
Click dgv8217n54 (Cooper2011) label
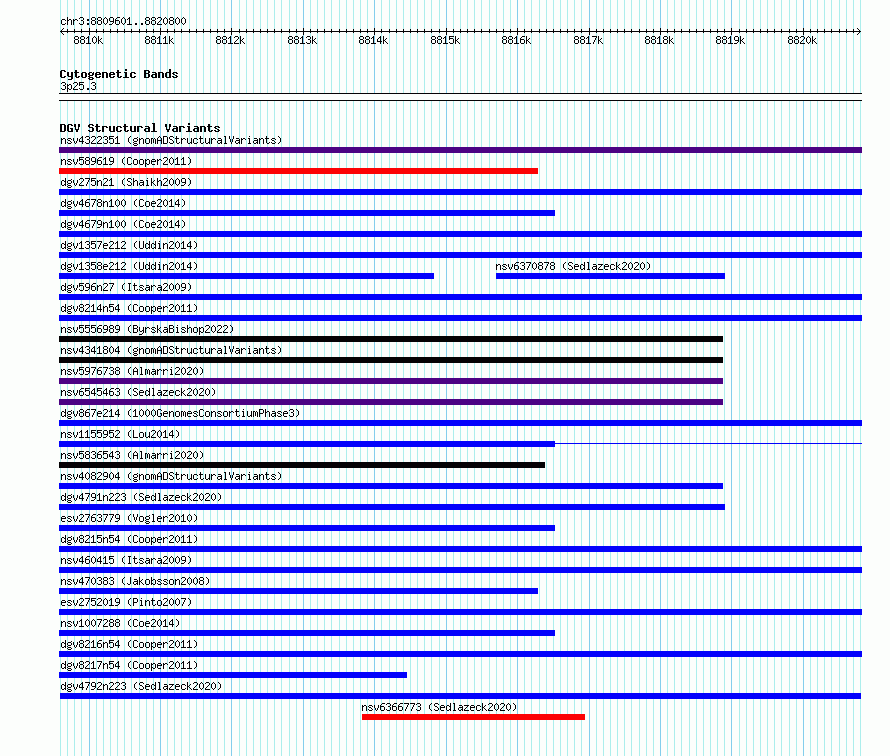coord(129,665)
